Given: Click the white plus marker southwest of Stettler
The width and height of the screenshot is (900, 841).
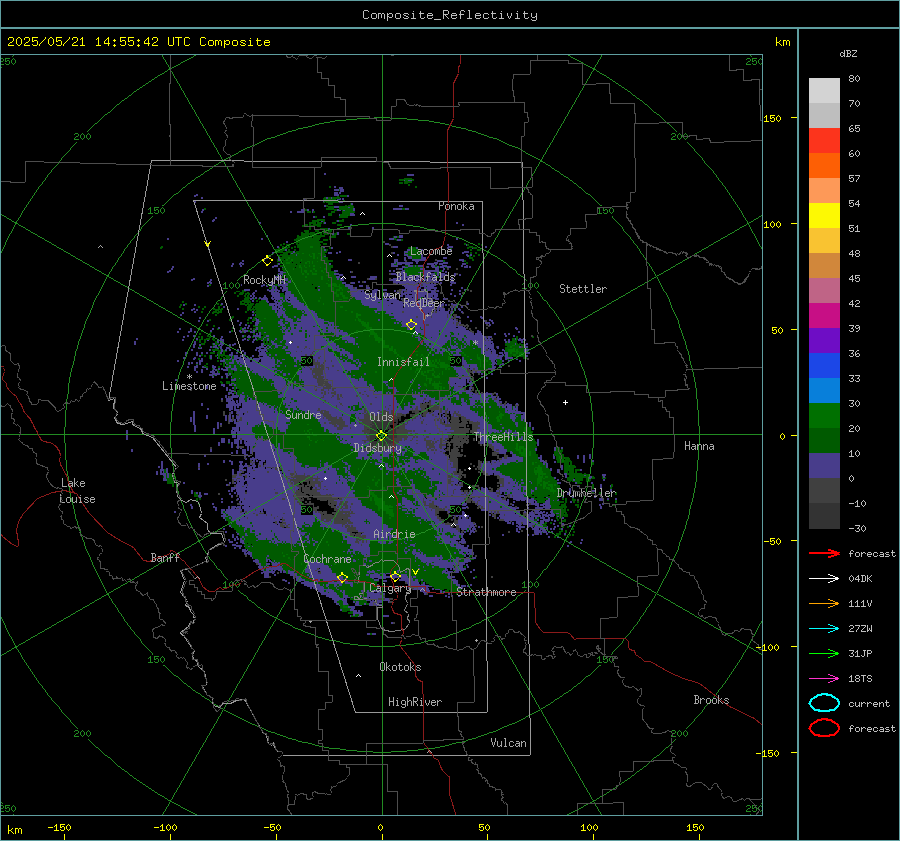Looking at the screenshot, I should coord(565,402).
